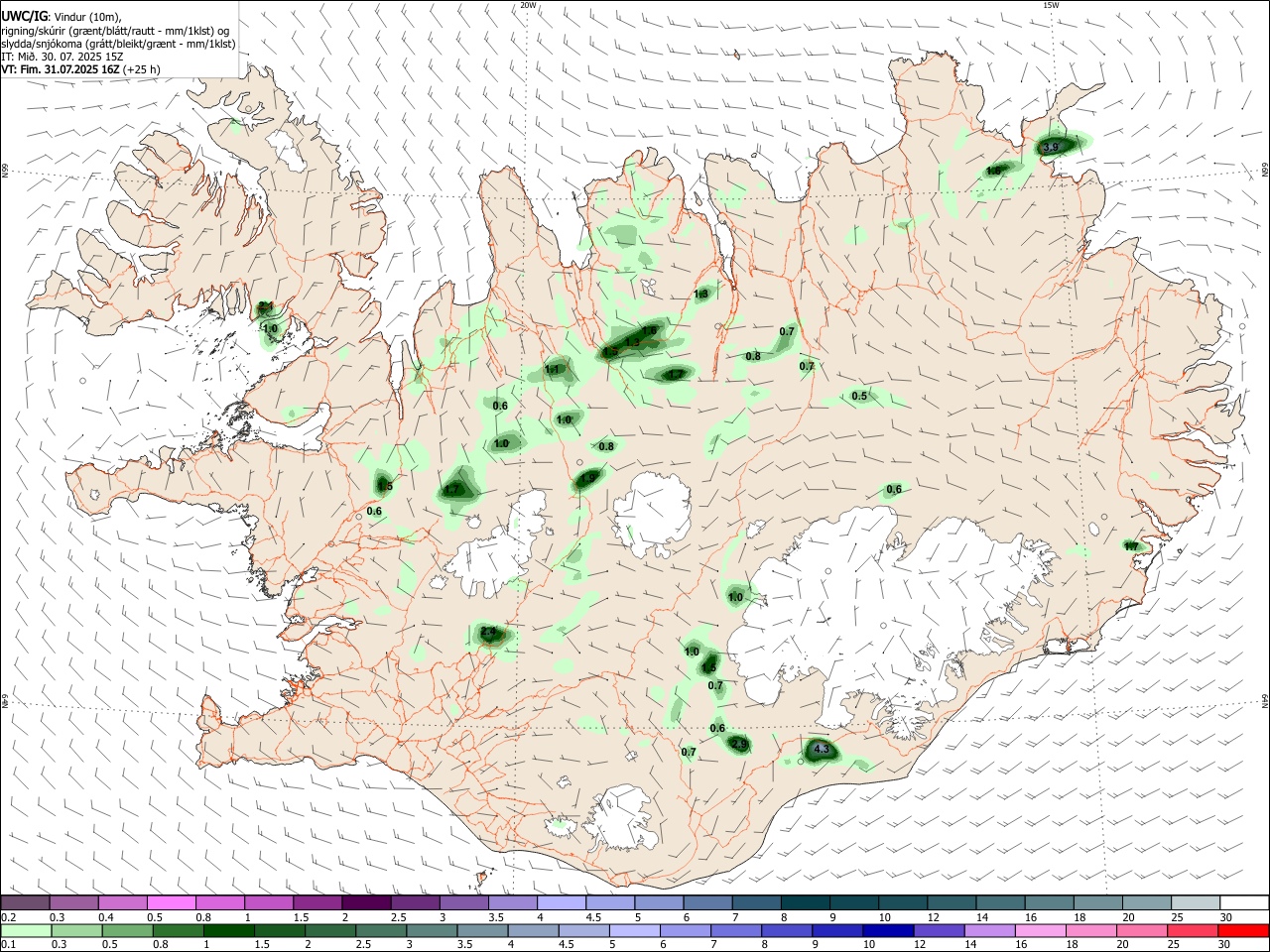Click the 66N label on the right edge
This screenshot has width=1270, height=952.
(1265, 171)
